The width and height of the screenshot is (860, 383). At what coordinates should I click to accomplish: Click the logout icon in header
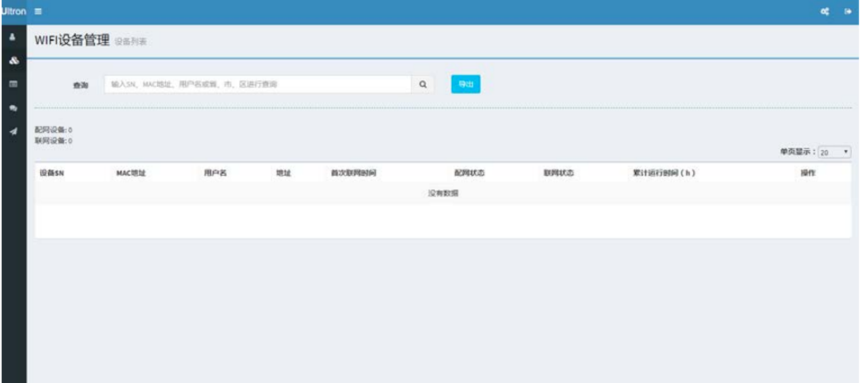coord(847,12)
